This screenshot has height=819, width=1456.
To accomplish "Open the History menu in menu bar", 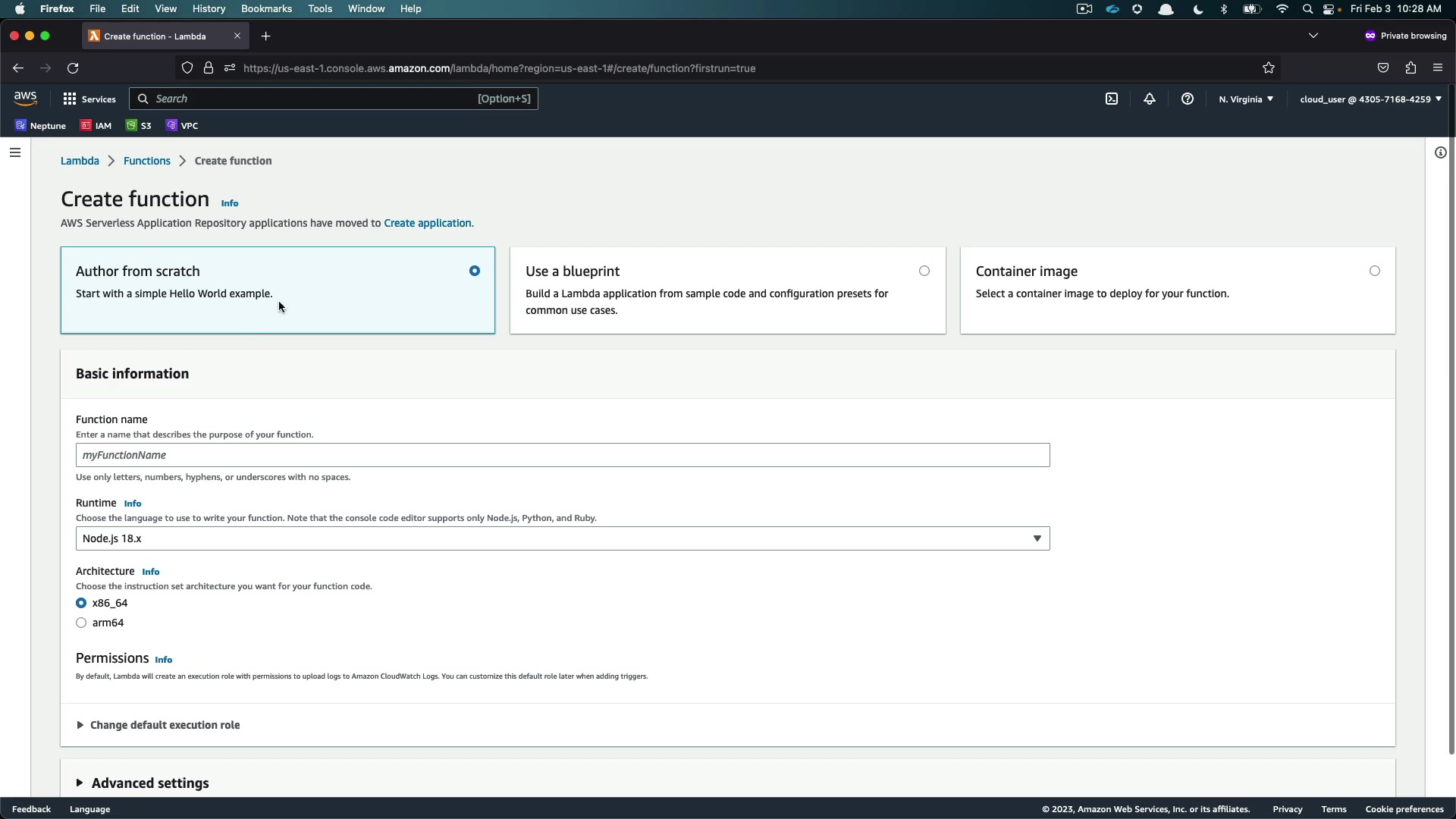I will coord(209,8).
